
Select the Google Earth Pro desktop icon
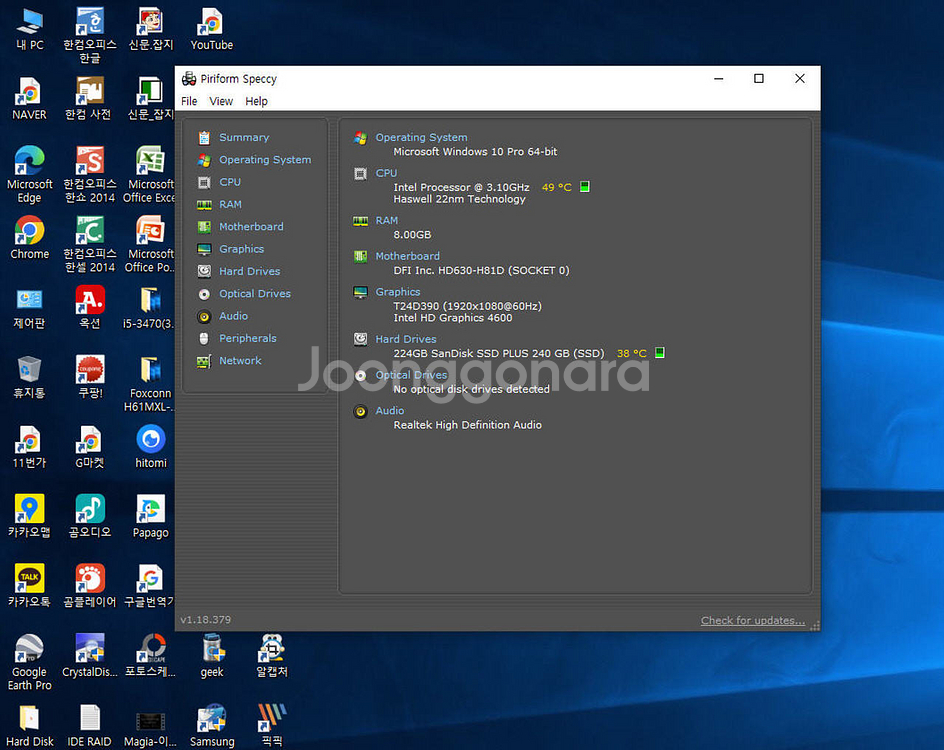[30, 663]
